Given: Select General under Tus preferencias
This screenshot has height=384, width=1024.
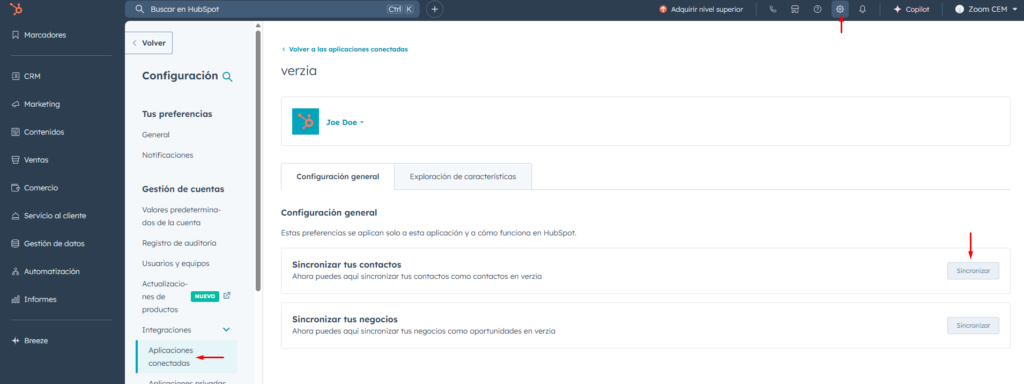Looking at the screenshot, I should click(x=156, y=135).
